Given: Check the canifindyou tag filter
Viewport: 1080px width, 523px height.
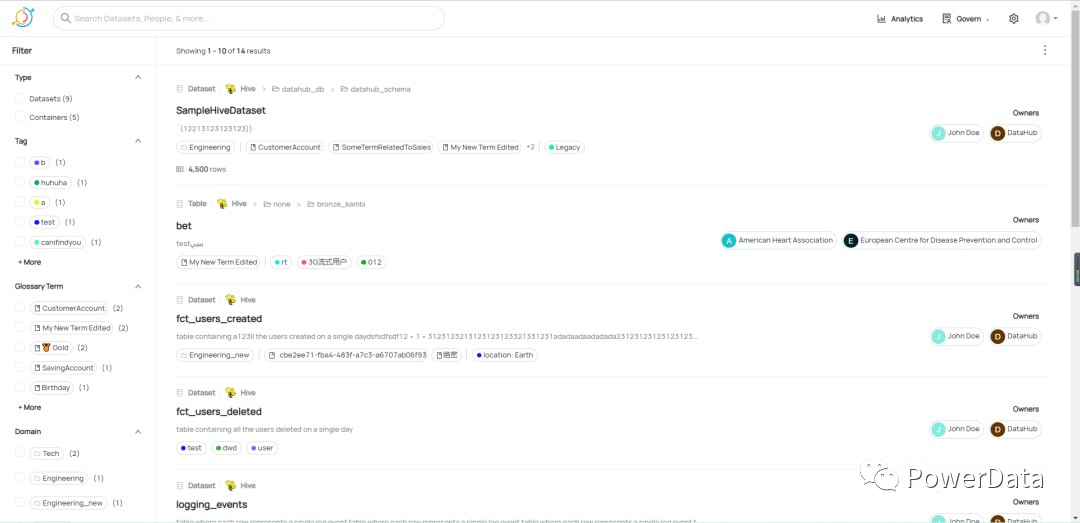Looking at the screenshot, I should [x=20, y=243].
